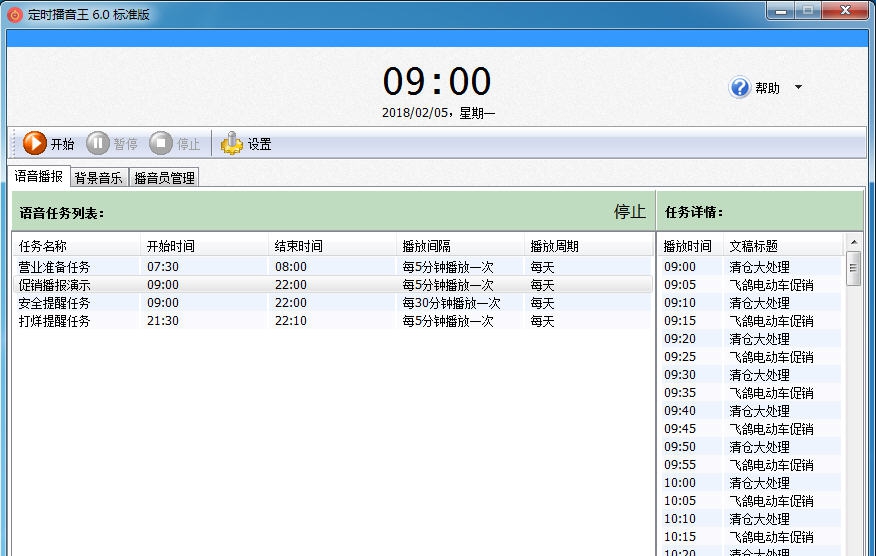876x556 pixels.
Task: Click the 21:30 start time cell
Action: click(163, 320)
